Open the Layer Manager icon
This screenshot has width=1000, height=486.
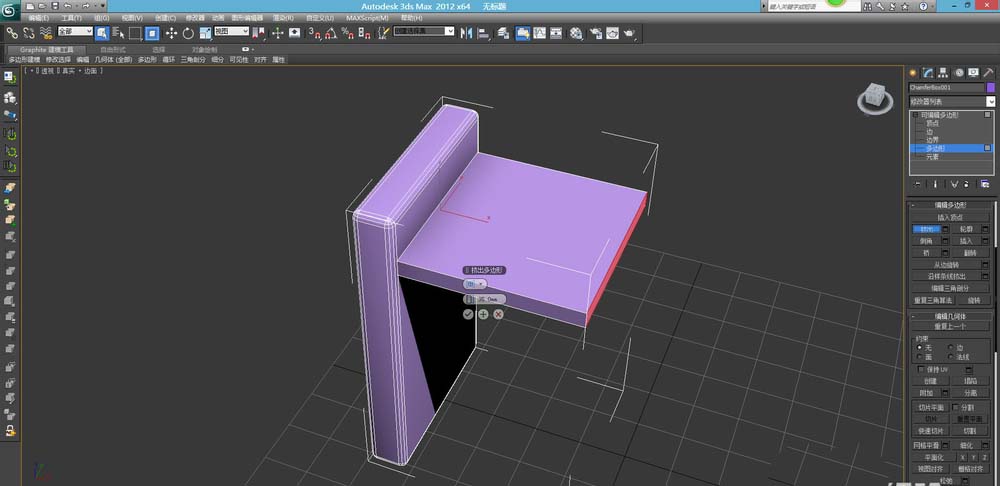[x=504, y=33]
